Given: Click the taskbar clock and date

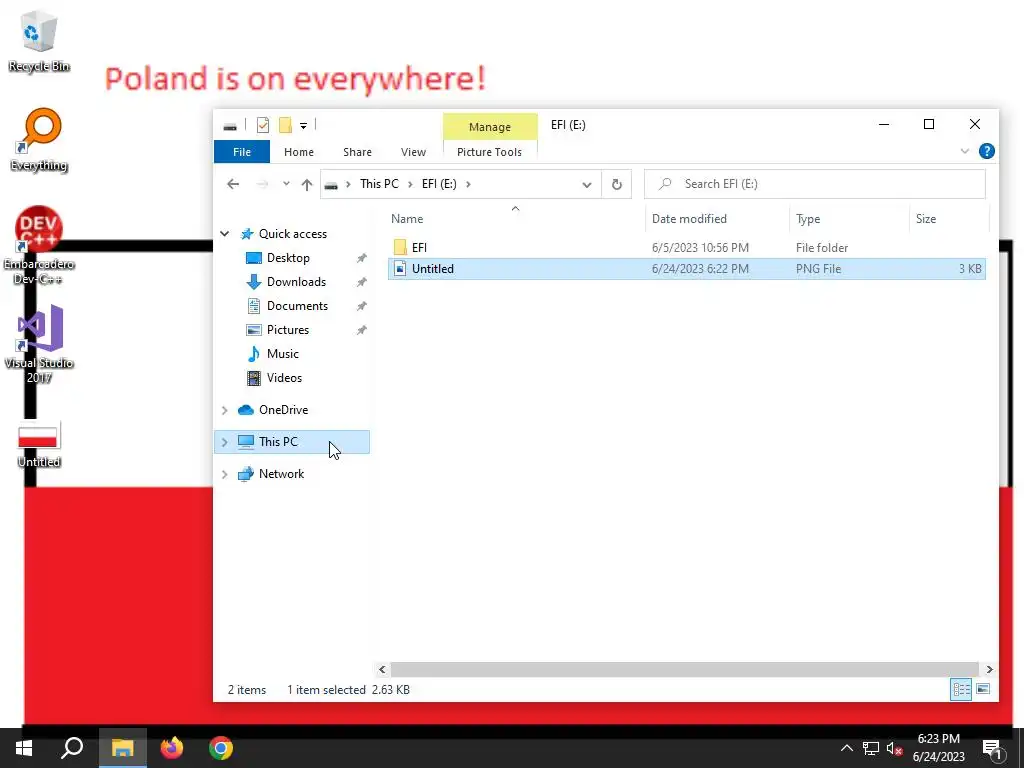Looking at the screenshot, I should point(938,748).
